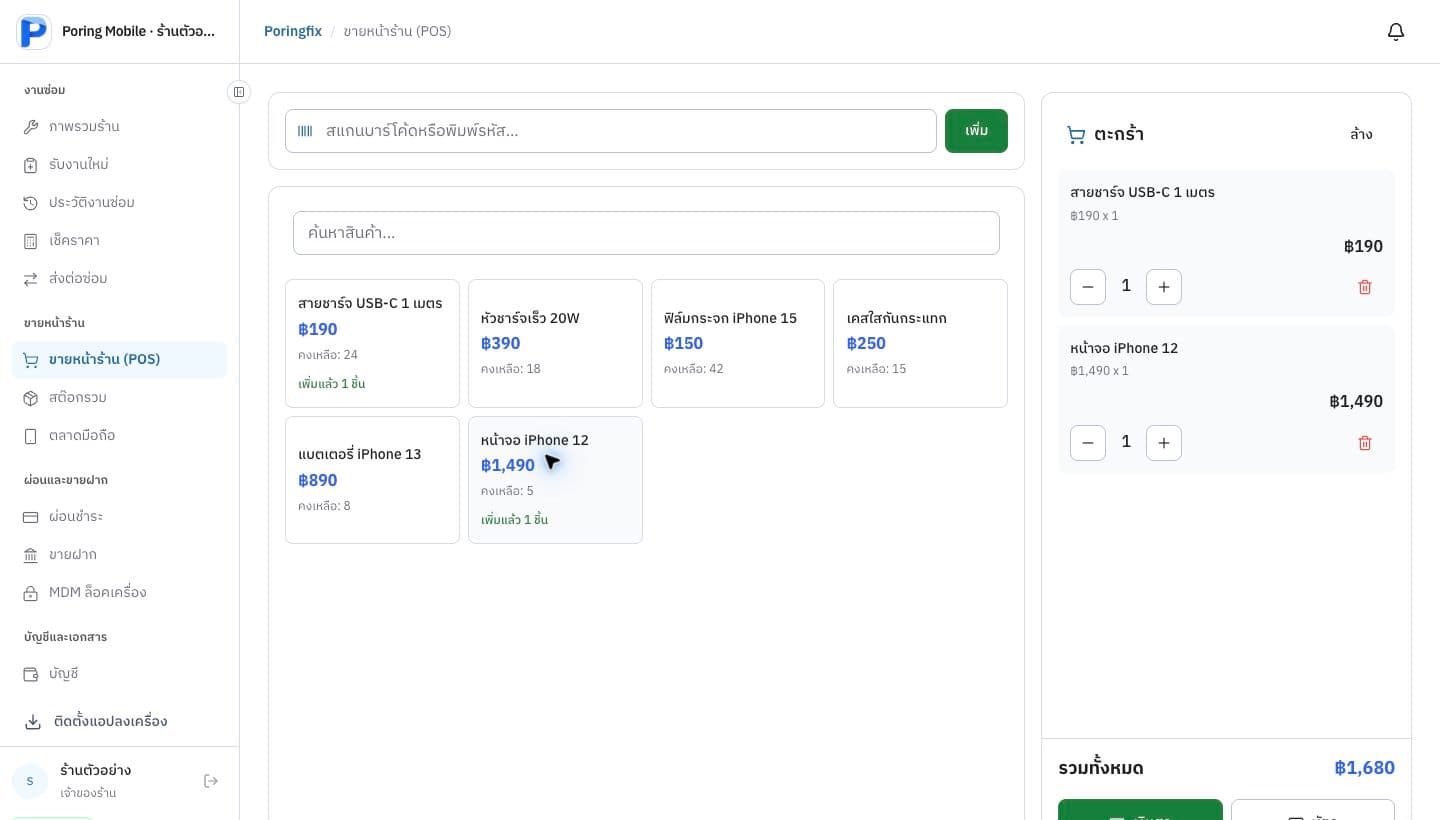Click the Poringfix breadcrumb link
Viewport: 1440px width, 820px height.
click(x=293, y=31)
